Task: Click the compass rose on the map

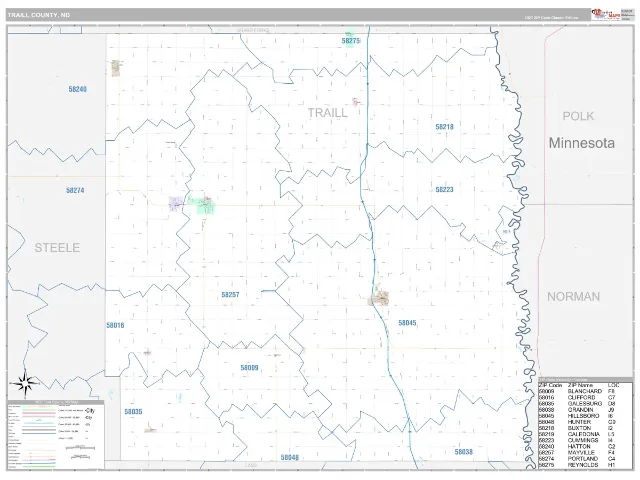Action: (x=25, y=384)
